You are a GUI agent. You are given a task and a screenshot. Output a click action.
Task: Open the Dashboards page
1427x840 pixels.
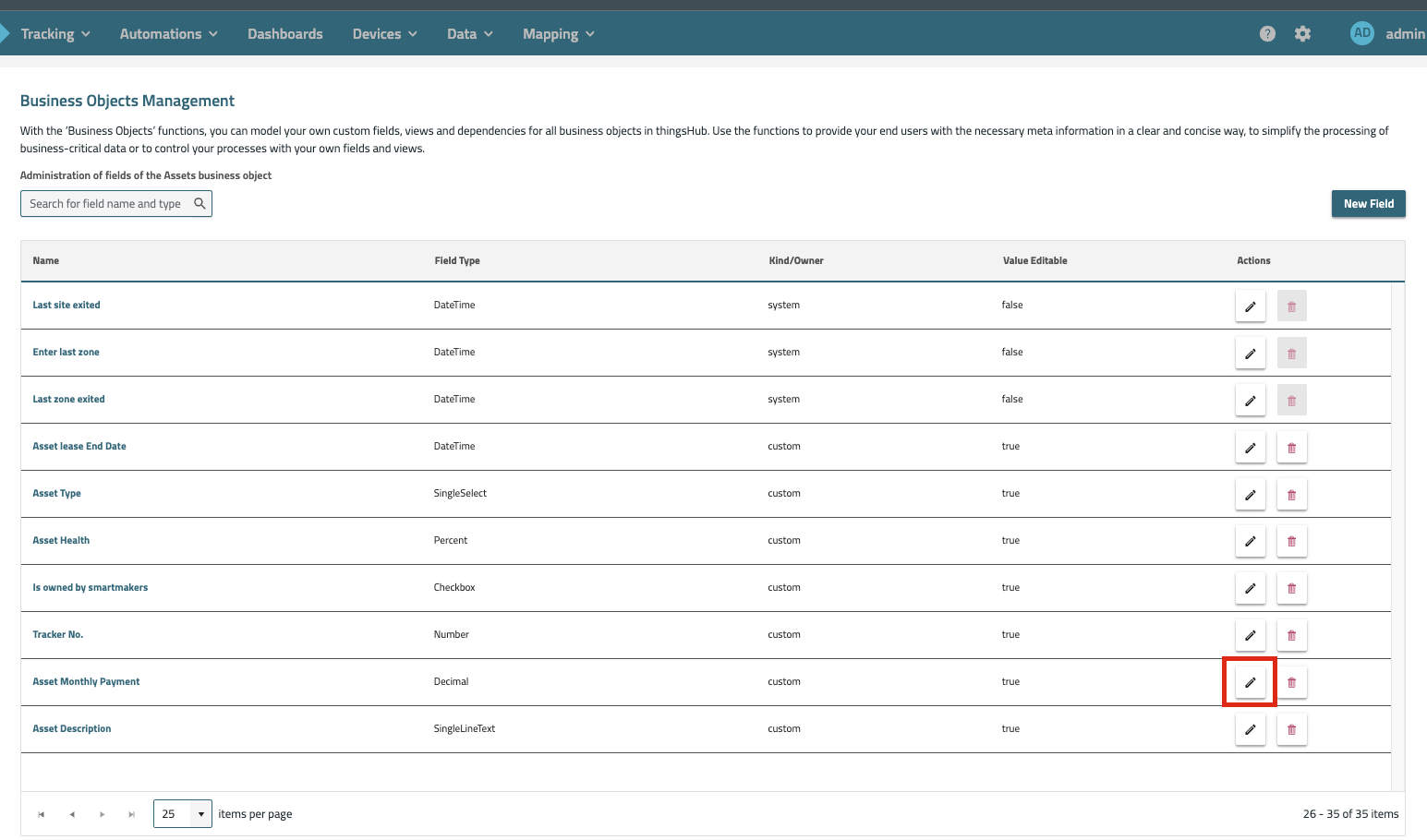pyautogui.click(x=284, y=34)
